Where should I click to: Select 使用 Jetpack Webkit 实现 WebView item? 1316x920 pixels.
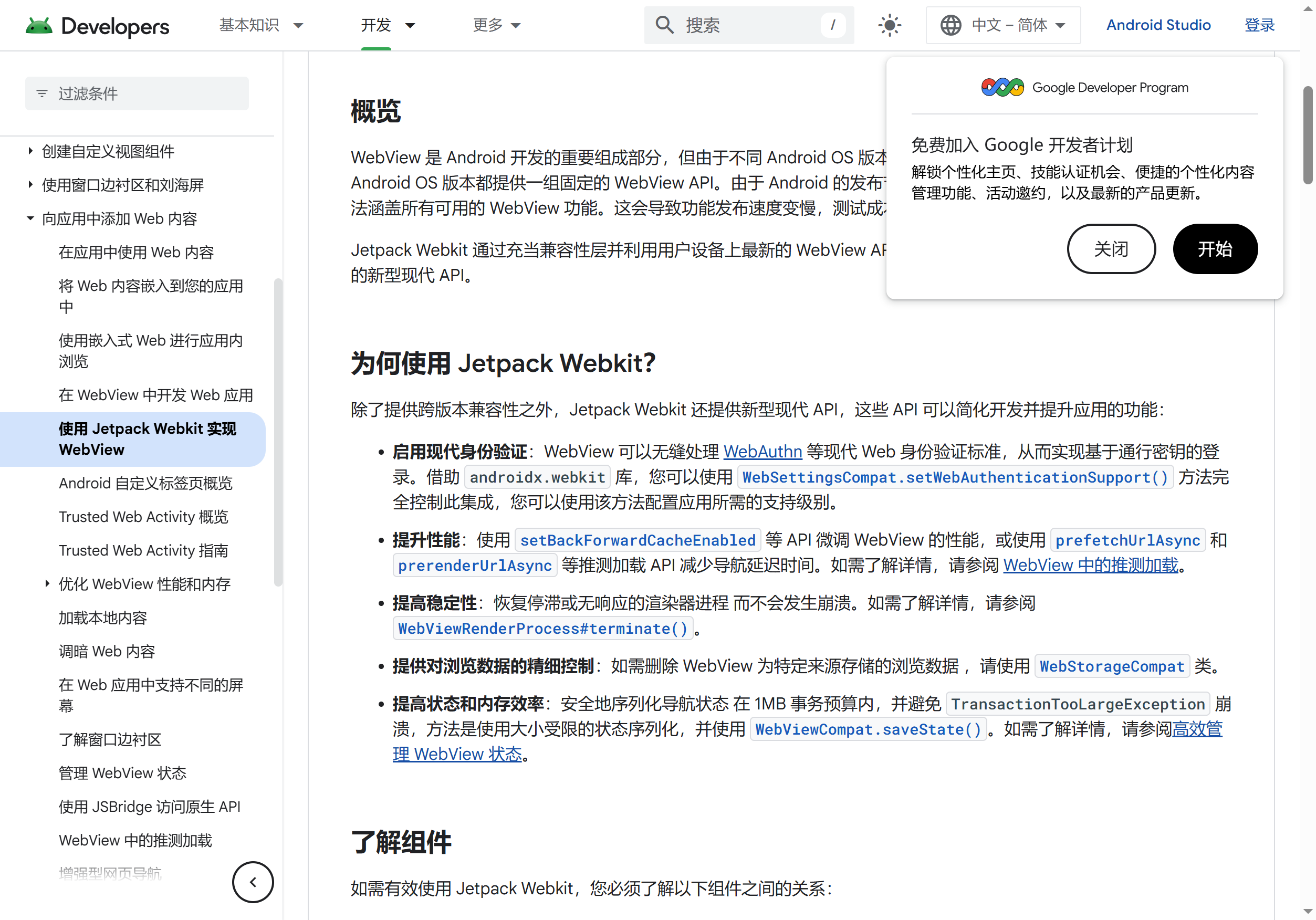133,439
